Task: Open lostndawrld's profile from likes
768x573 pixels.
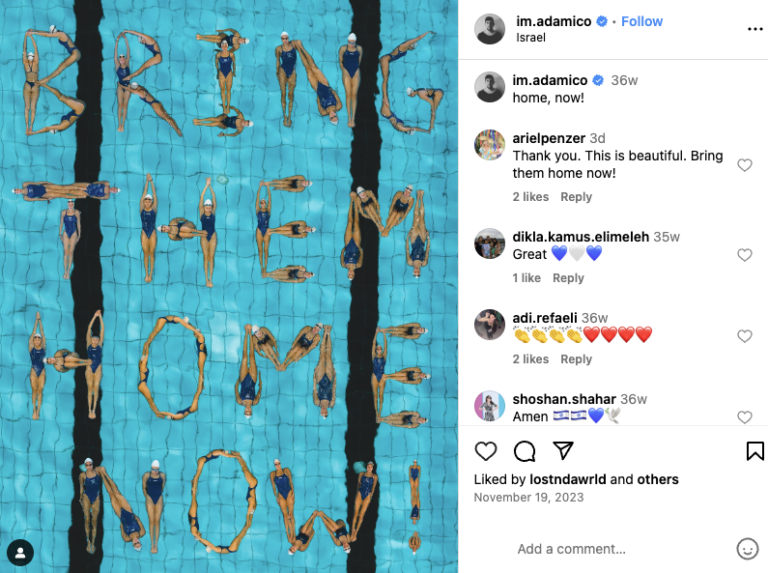Action: point(568,479)
